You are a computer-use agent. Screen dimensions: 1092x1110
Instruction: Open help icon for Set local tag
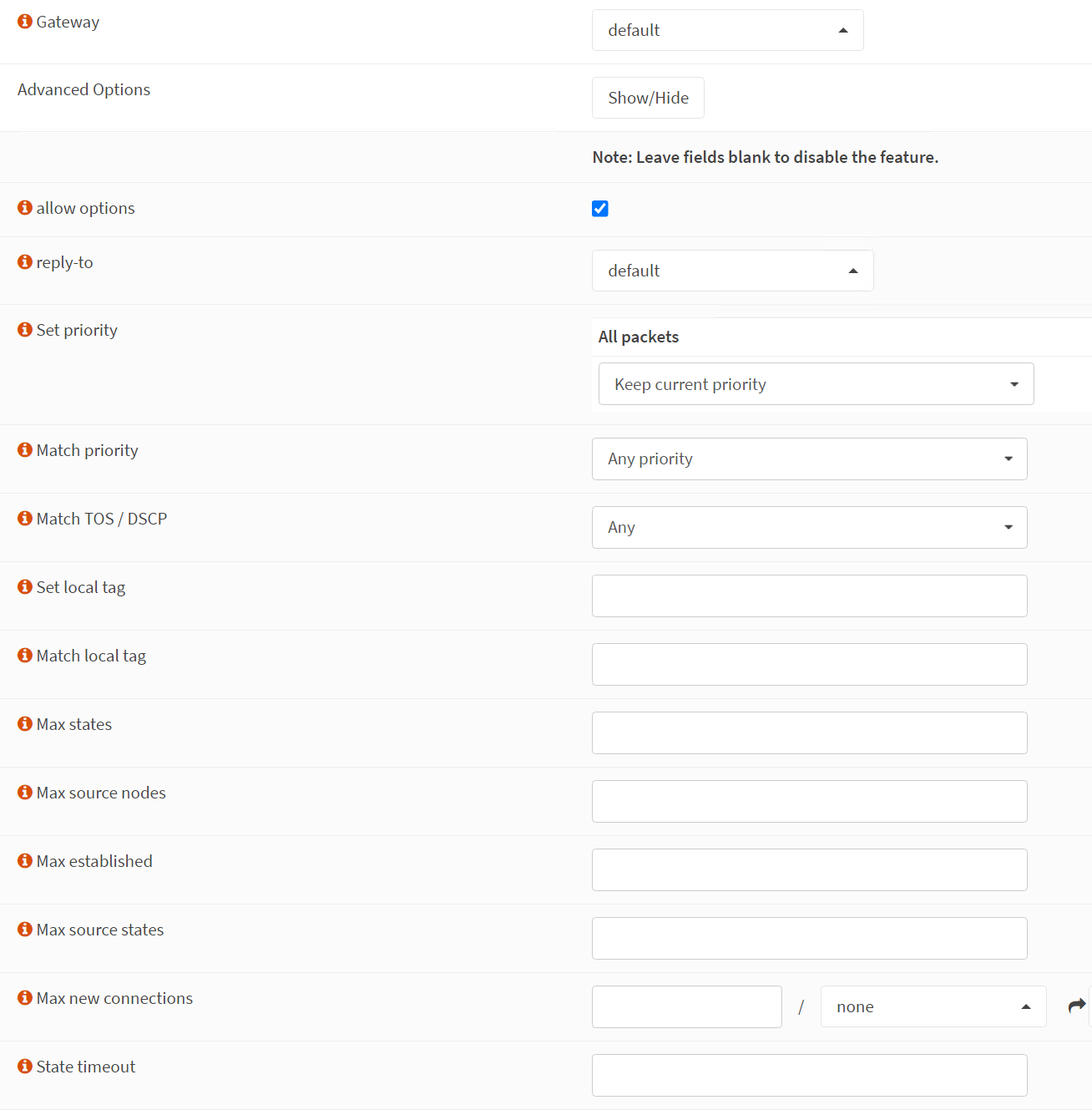25,586
